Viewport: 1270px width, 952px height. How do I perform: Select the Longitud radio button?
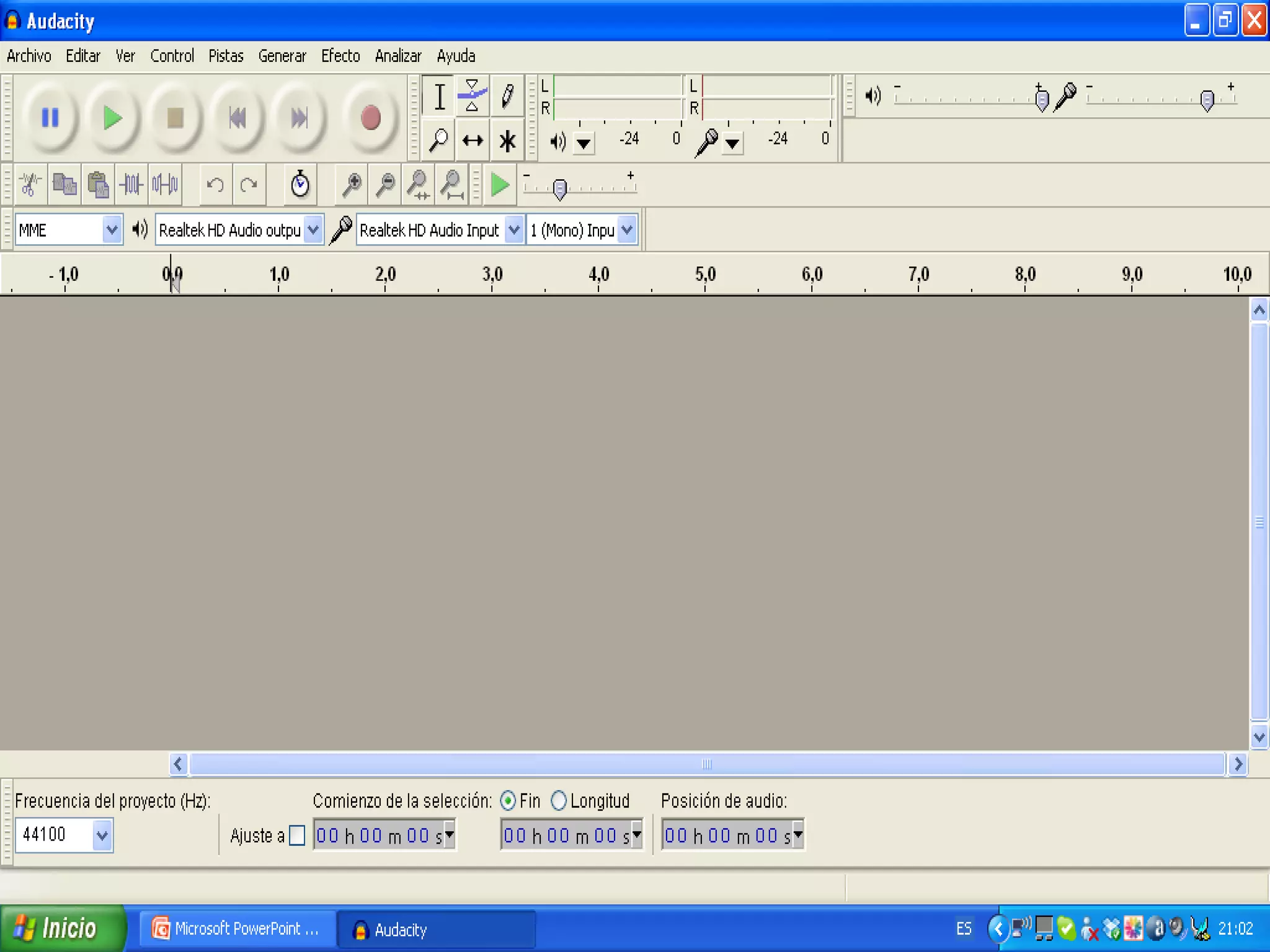pos(559,801)
